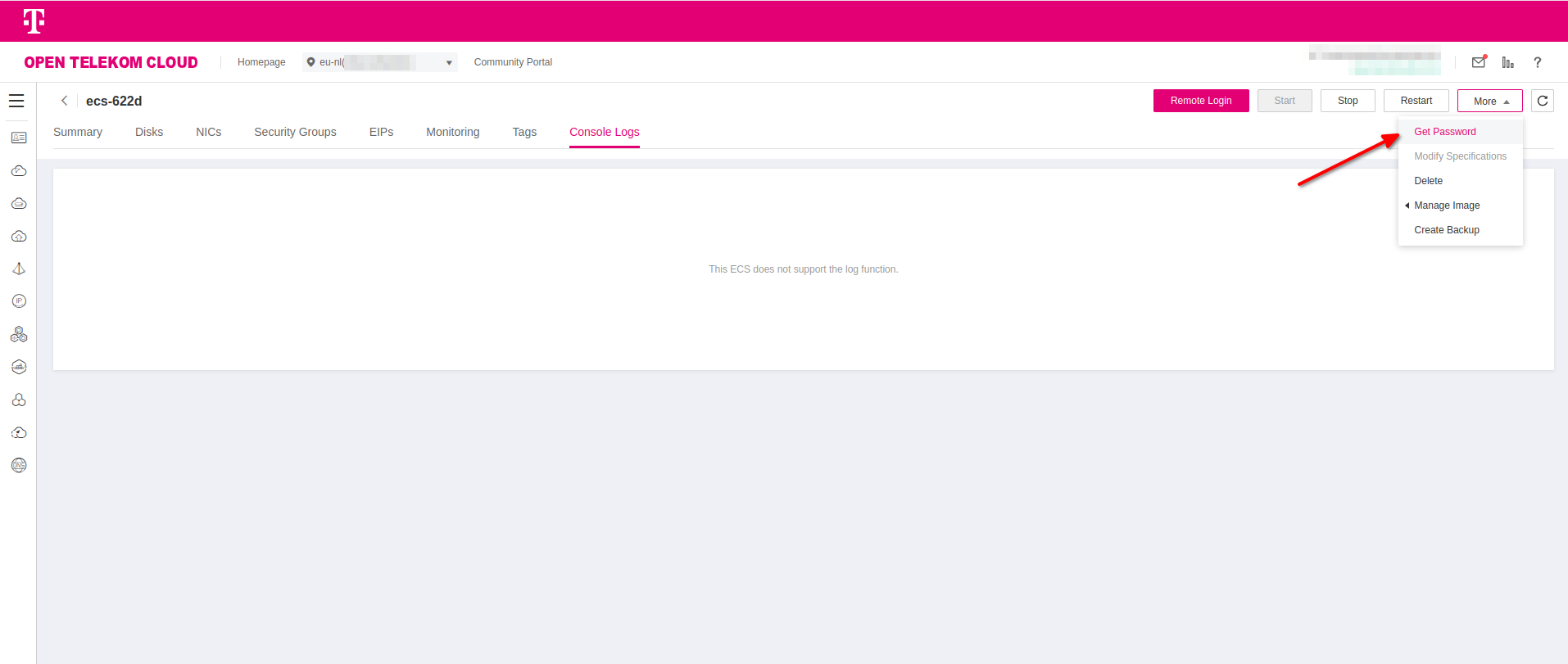Expand the Manage Image submenu

(1447, 206)
